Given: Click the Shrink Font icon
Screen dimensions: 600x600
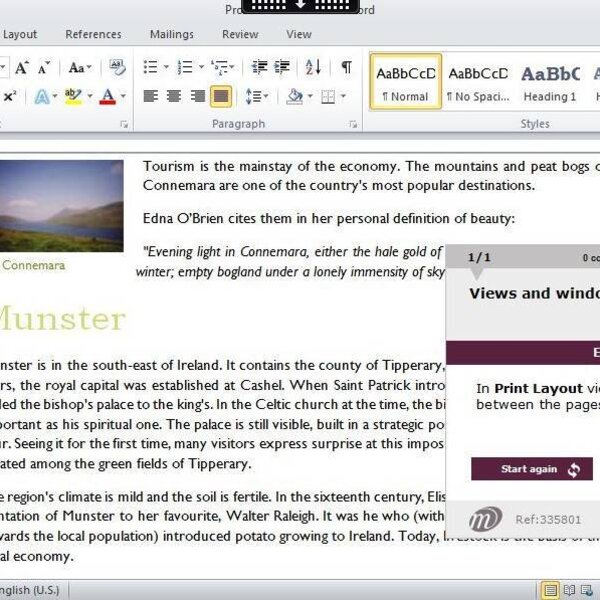Looking at the screenshot, I should click(x=44, y=68).
